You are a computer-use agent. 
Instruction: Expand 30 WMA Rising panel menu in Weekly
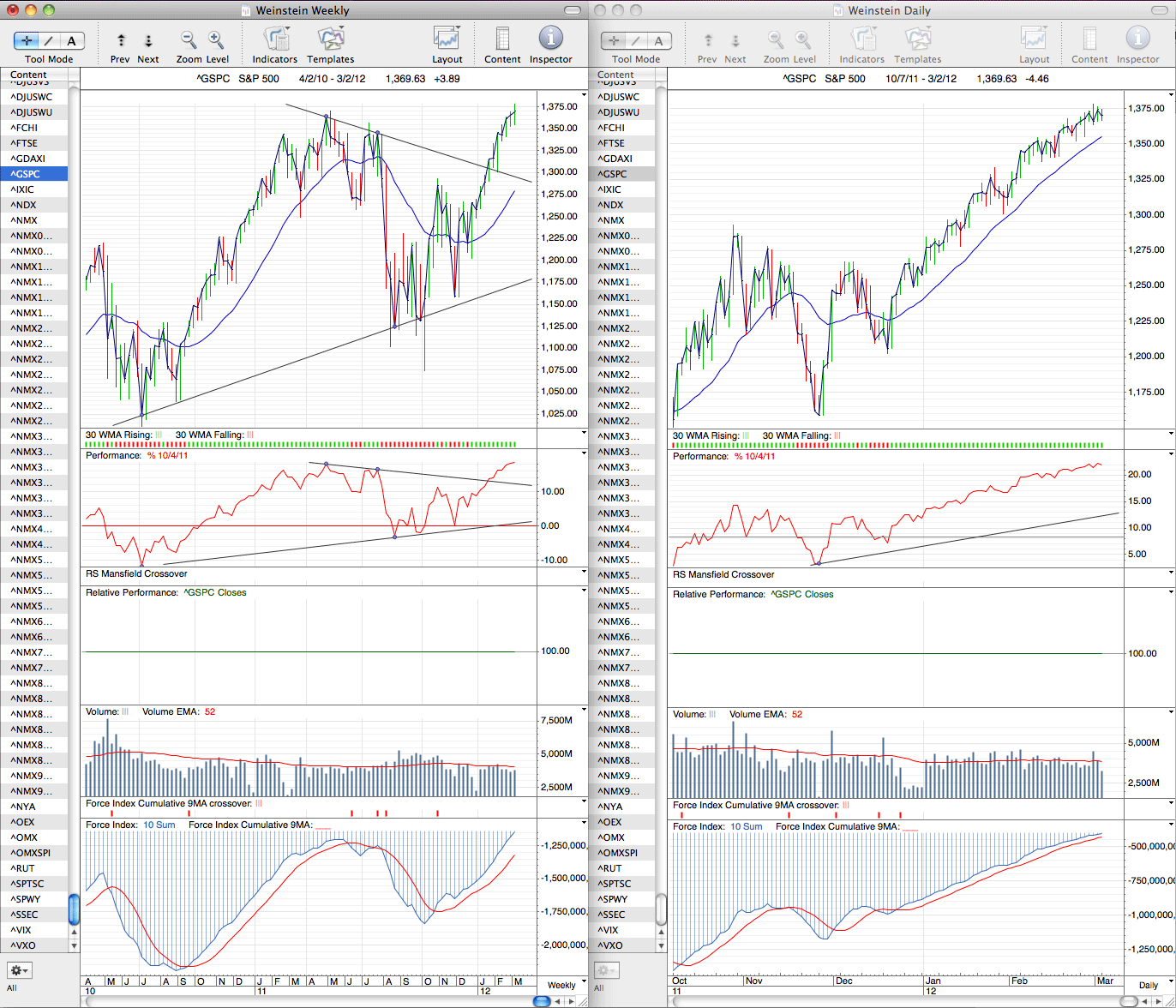tap(584, 433)
